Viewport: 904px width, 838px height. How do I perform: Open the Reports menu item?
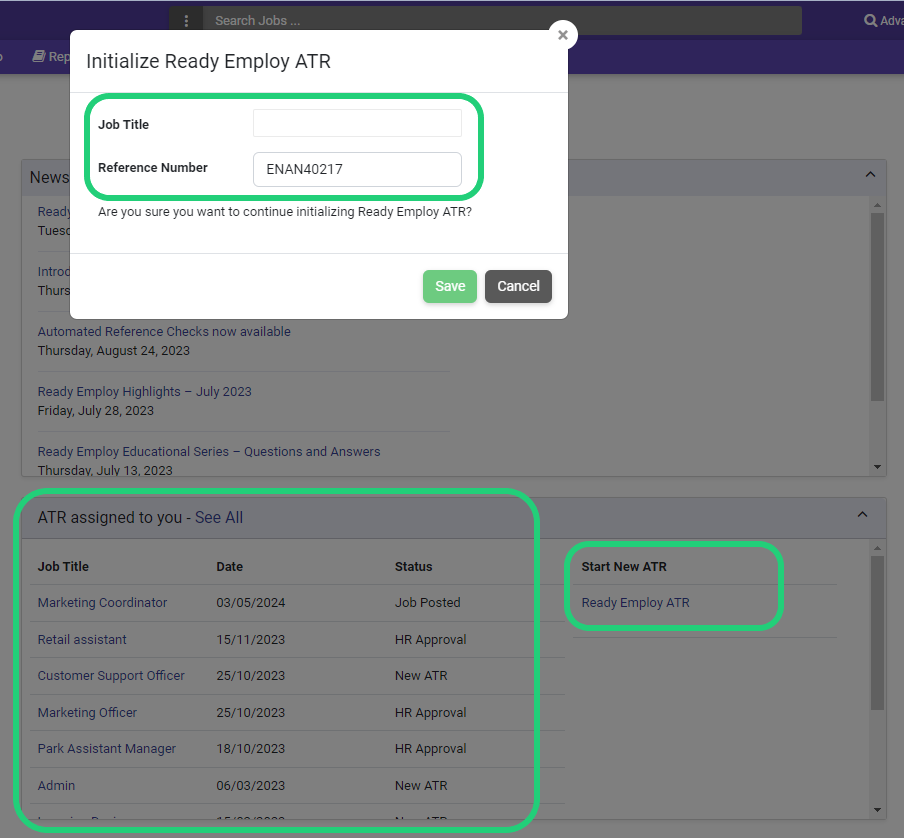51,56
